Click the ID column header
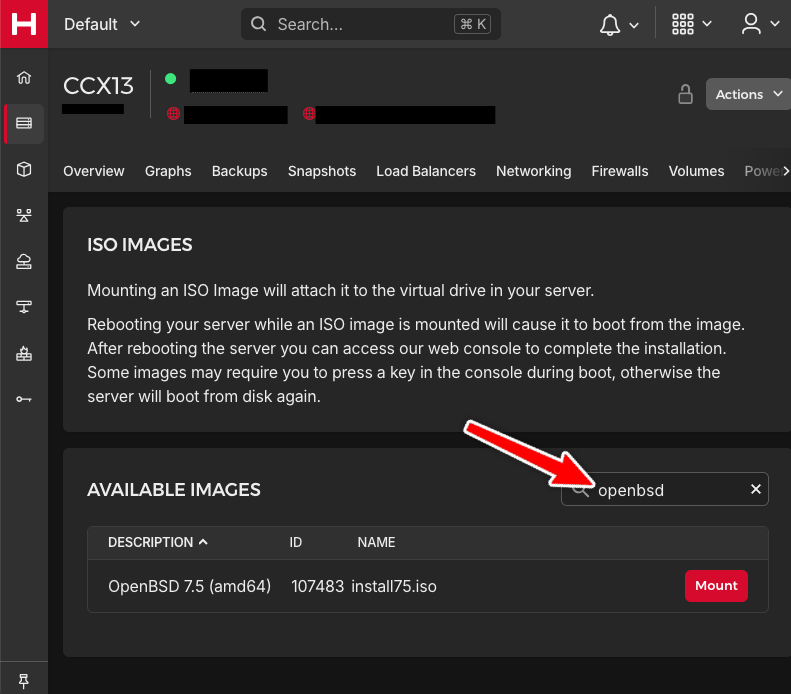 [296, 542]
